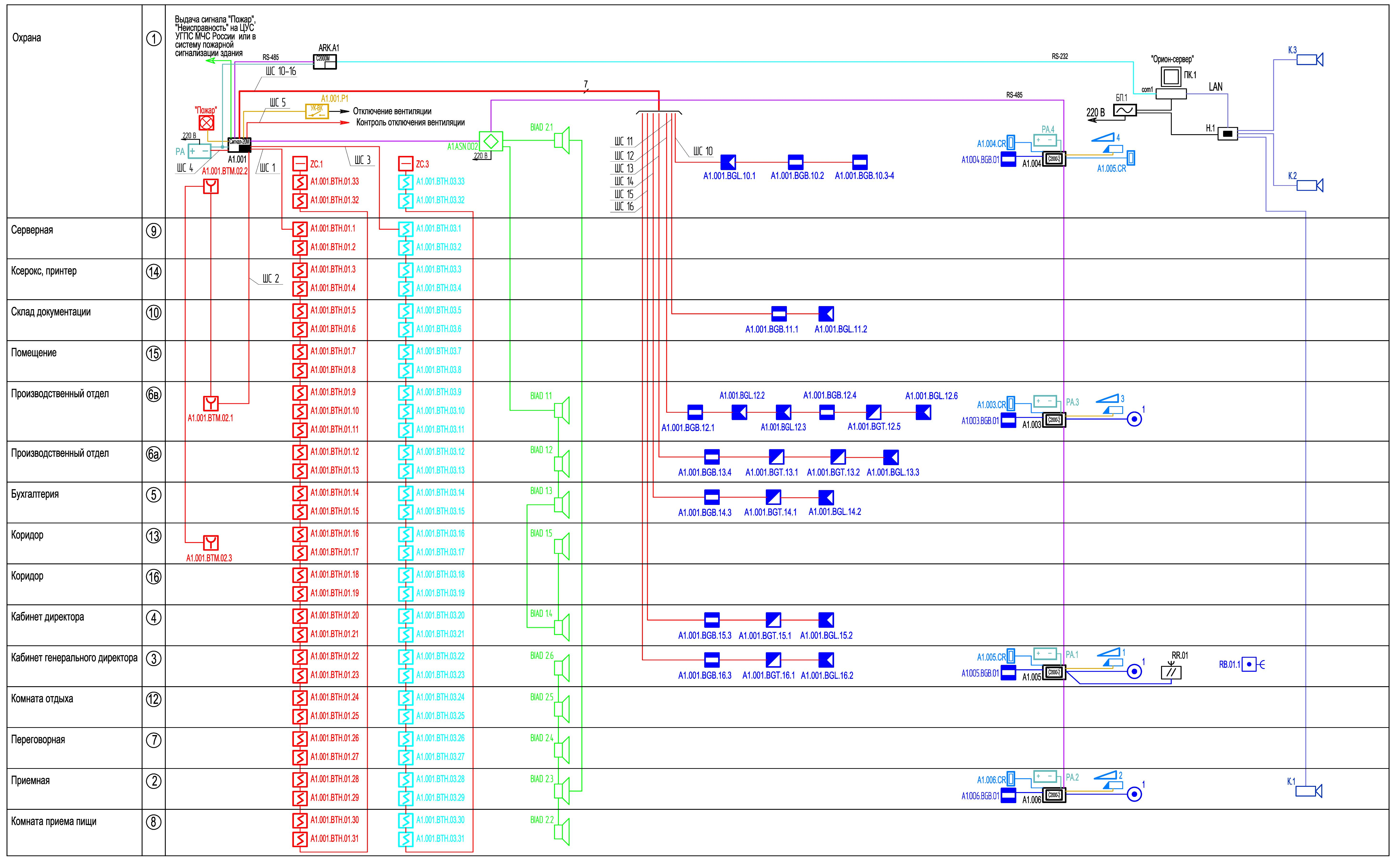Click the "Ксерокс, принтер" room label
The image size is (1397, 868).
44,271
